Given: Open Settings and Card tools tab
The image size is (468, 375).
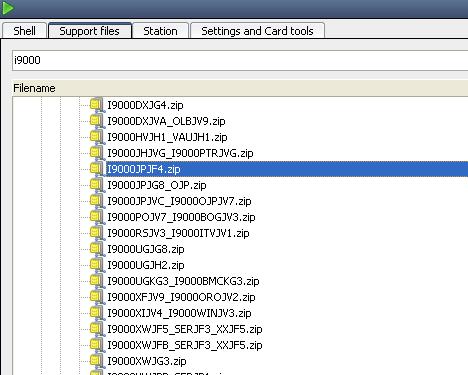Looking at the screenshot, I should tap(257, 31).
